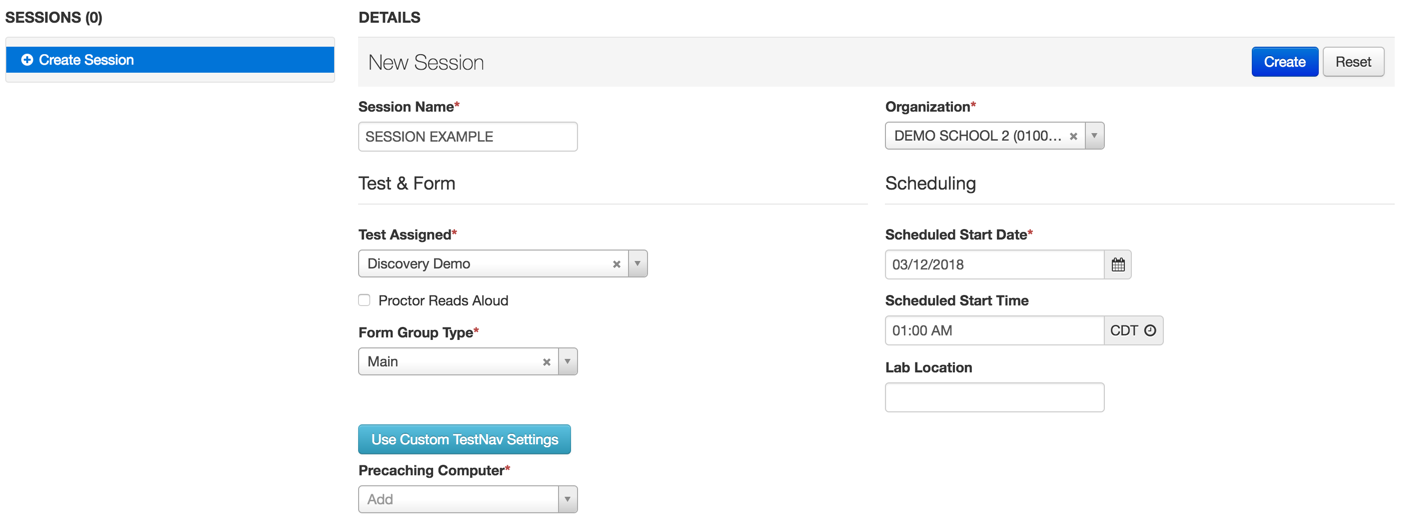The width and height of the screenshot is (1402, 525).
Task: Clear the Form Group Type selection with its x icon
Action: tap(546, 362)
